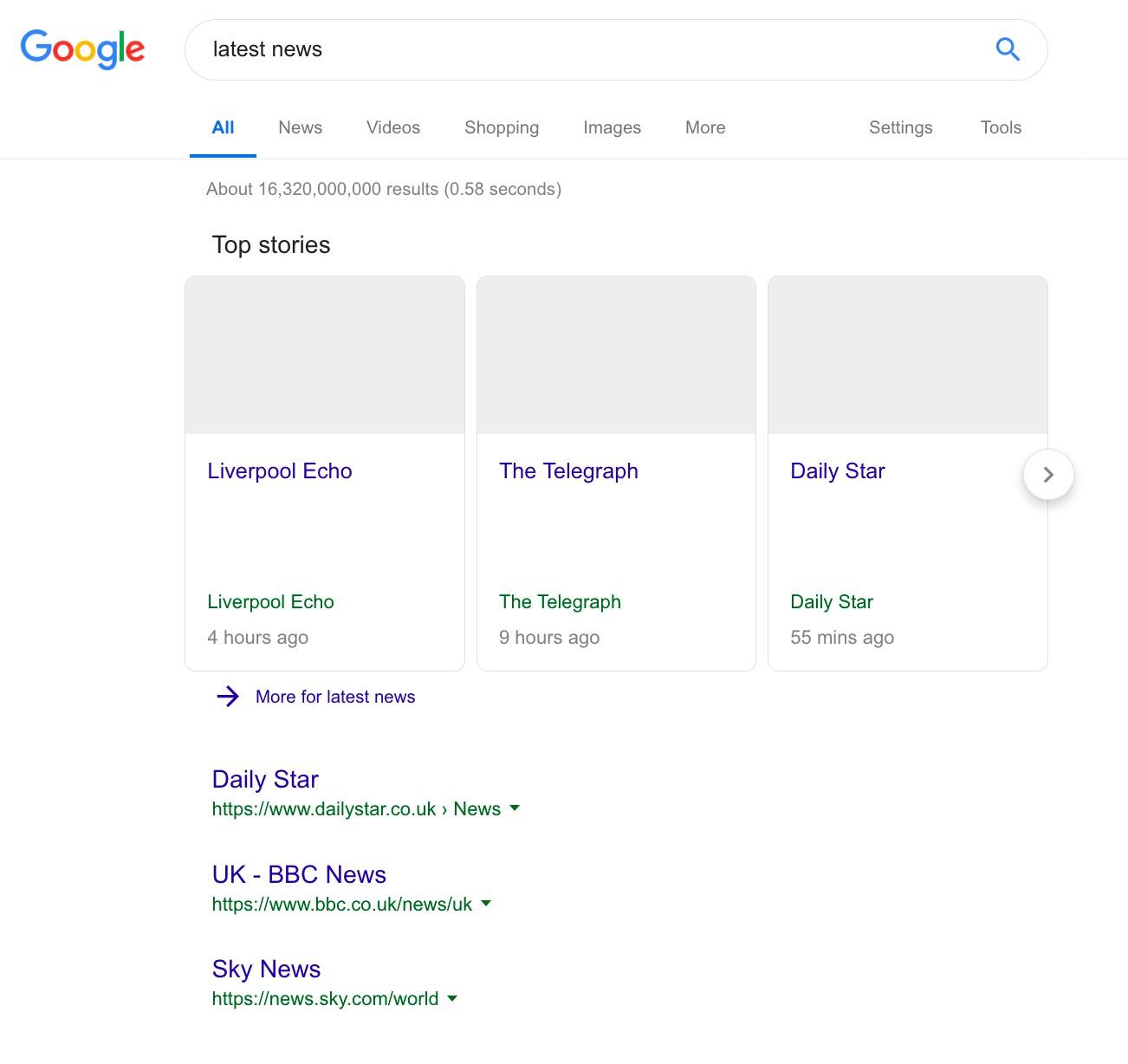Screen dimensions: 1128x1064
Task: Open the More search menu
Action: click(x=704, y=127)
